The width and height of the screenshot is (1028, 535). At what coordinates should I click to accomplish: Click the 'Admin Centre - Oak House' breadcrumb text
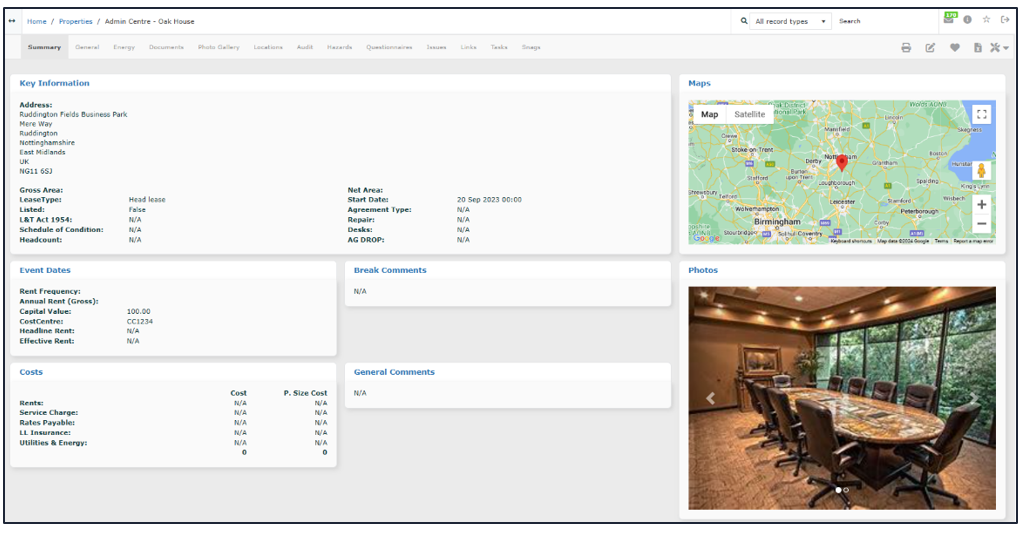point(149,21)
